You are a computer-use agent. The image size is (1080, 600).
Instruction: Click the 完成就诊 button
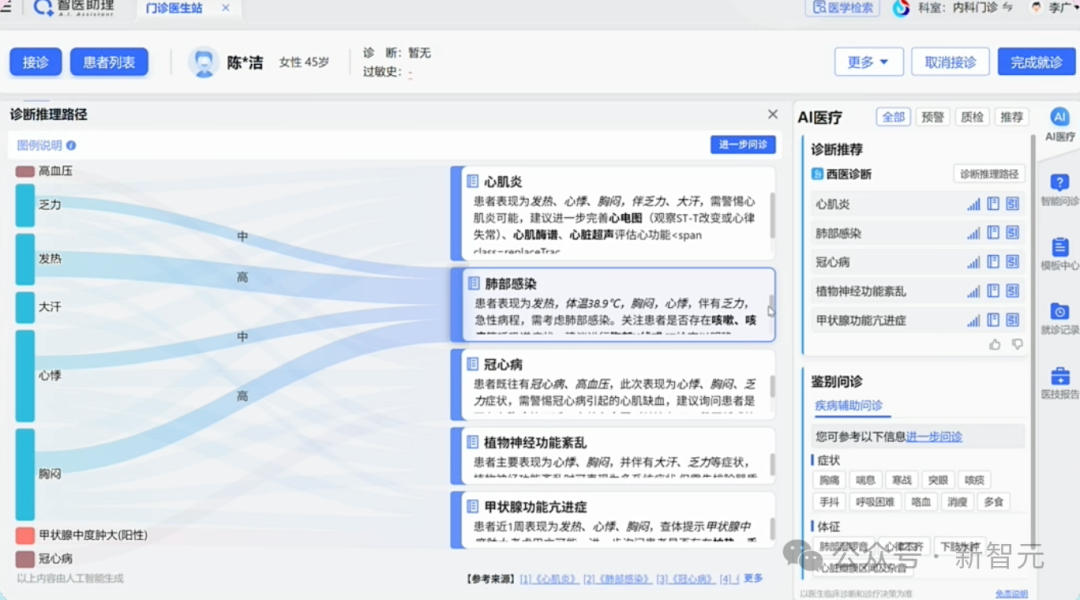click(1035, 61)
